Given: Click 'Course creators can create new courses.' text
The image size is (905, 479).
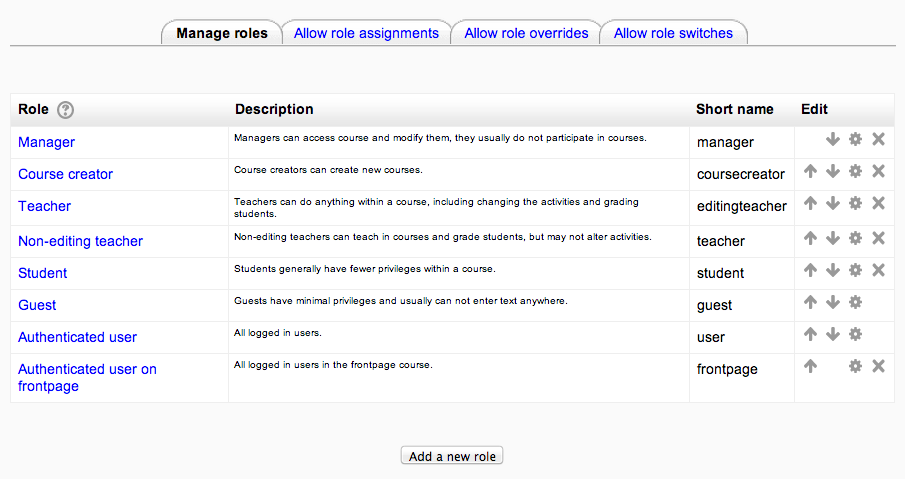Looking at the screenshot, I should (328, 170).
